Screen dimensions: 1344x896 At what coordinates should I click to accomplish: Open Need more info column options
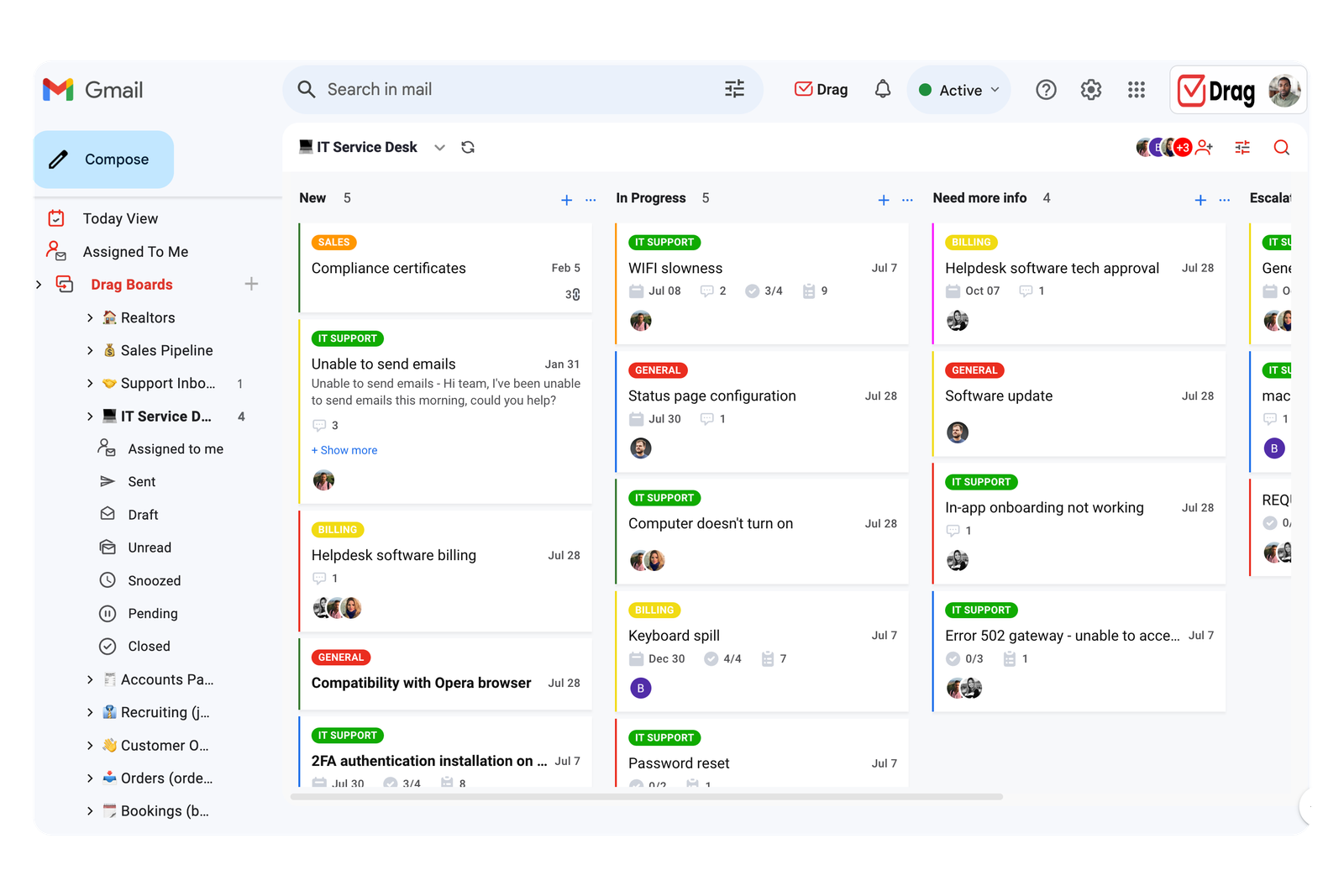(x=1224, y=200)
